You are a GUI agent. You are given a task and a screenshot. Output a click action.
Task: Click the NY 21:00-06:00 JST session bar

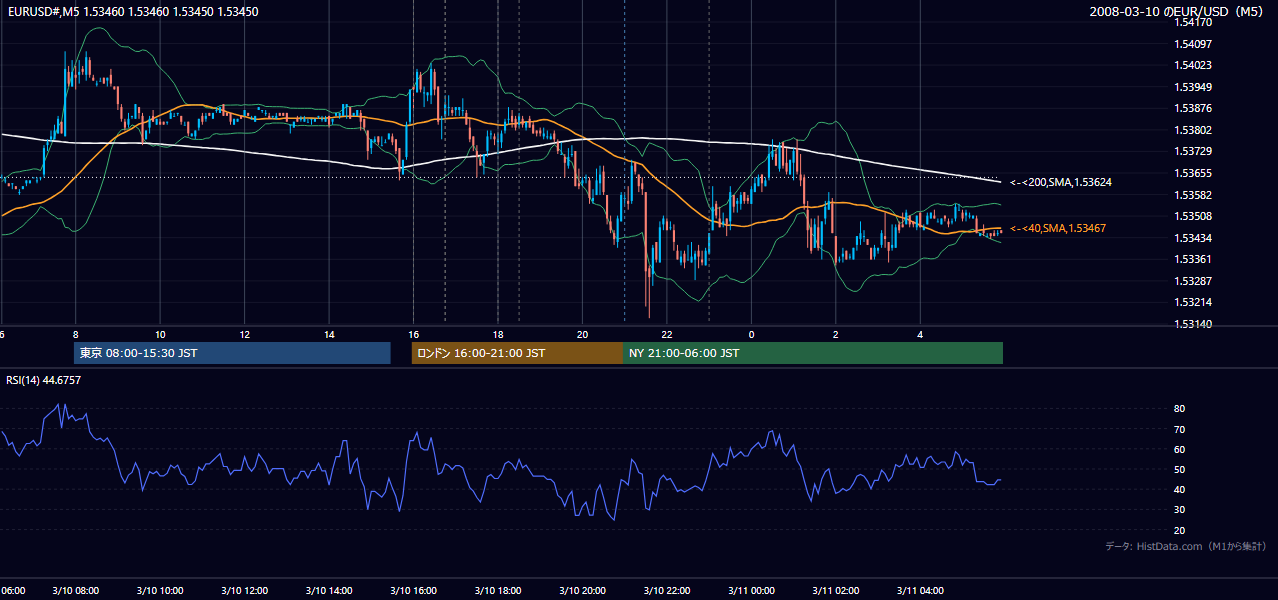click(813, 353)
